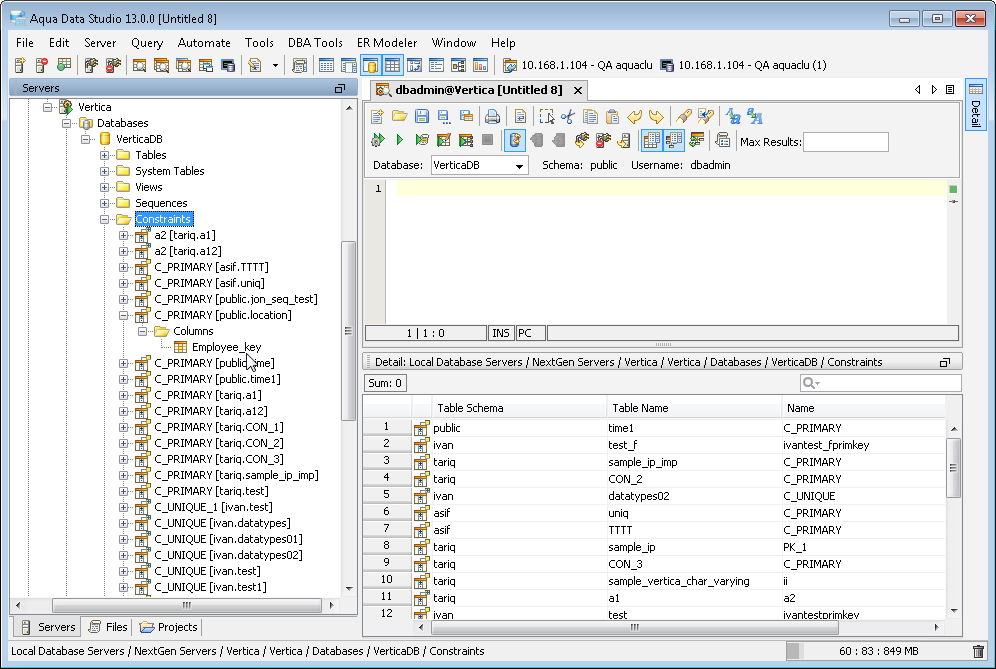Screen dimensions: 996x669
Task: Cut text with the scissors icon
Action: [568, 116]
